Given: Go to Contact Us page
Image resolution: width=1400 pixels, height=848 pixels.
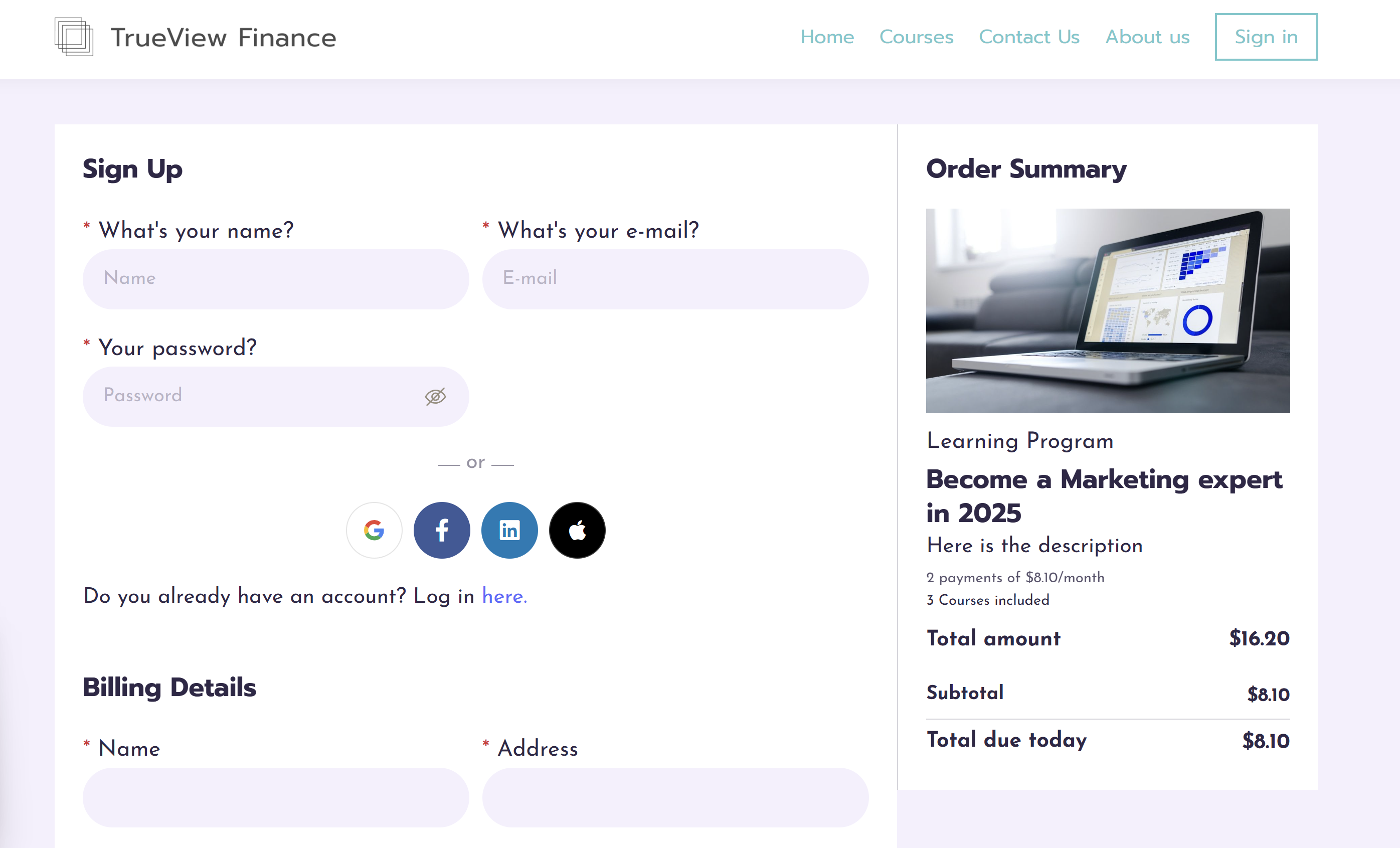Looking at the screenshot, I should [x=1028, y=37].
